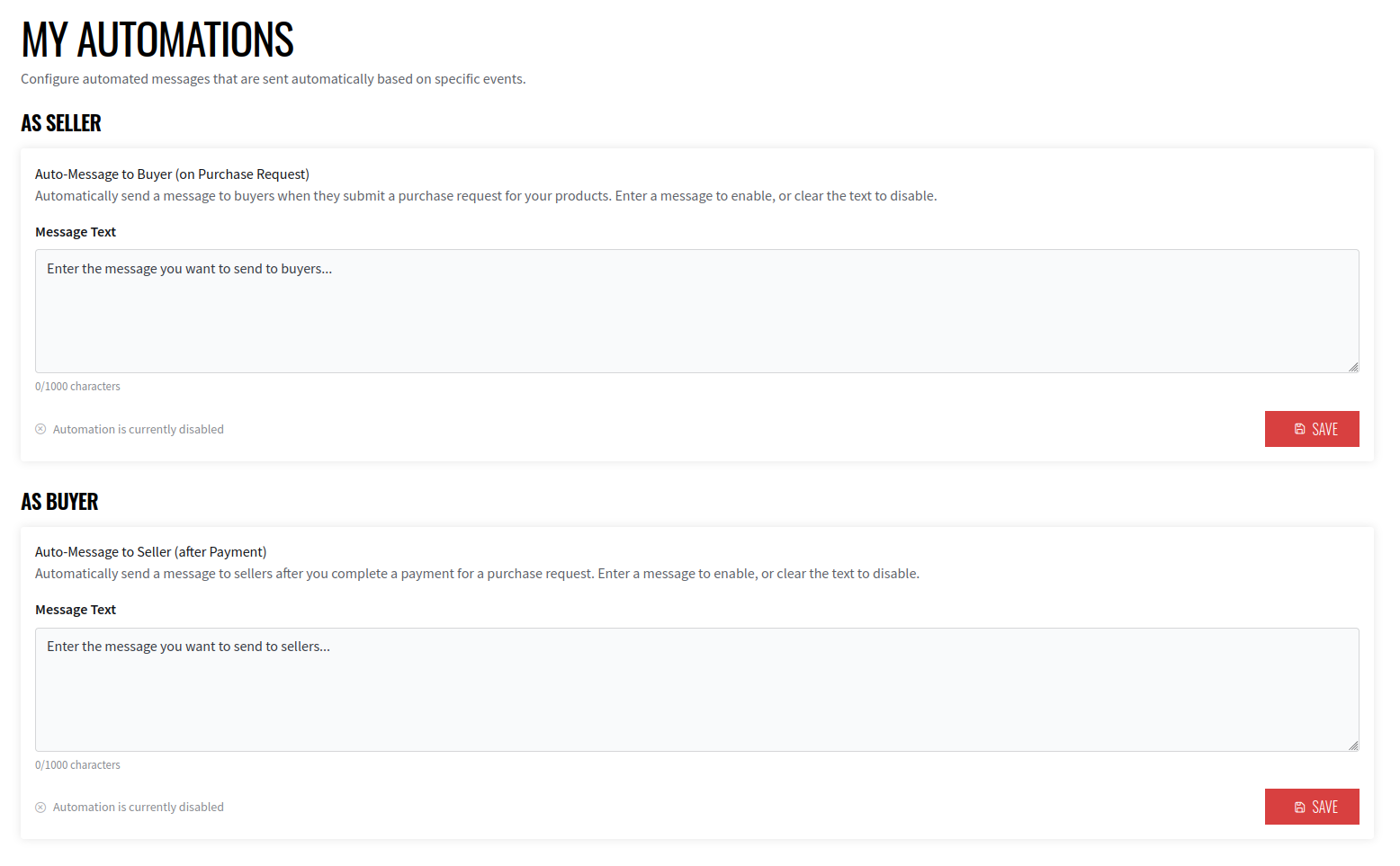
Task: Click the disabled status icon under the seller auto-message
Action: pyautogui.click(x=40, y=430)
